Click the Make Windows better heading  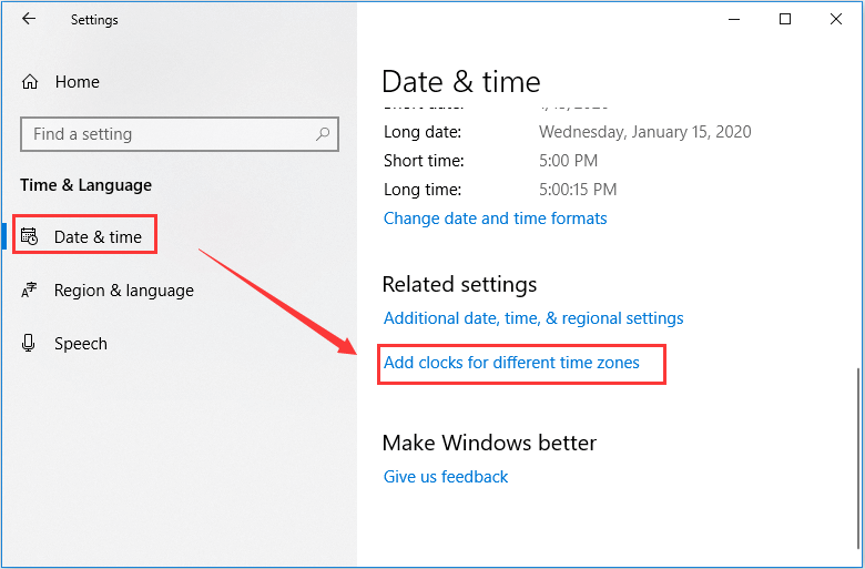489,443
